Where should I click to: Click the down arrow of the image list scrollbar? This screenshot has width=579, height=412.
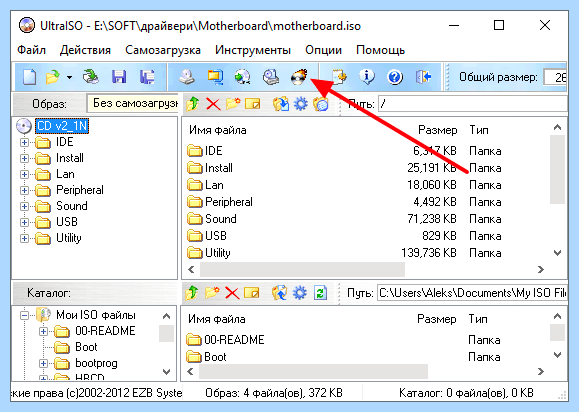557,253
